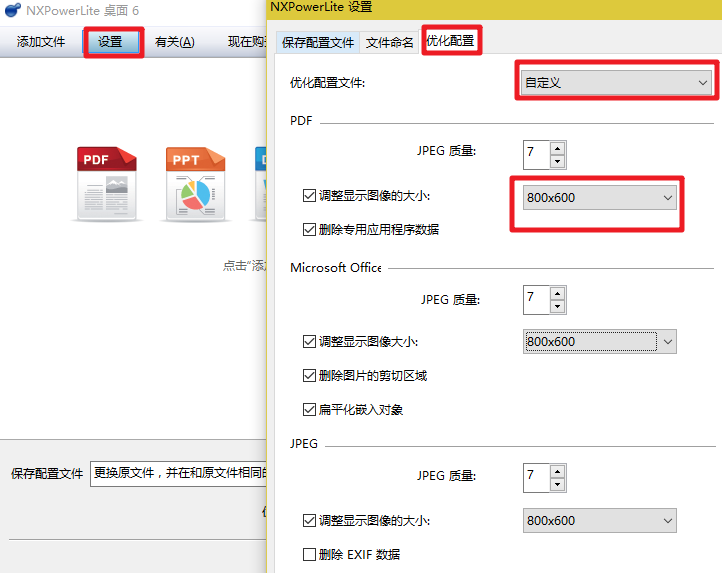Increase Microsoft Office JPEG quality
The width and height of the screenshot is (722, 573).
tap(558, 293)
